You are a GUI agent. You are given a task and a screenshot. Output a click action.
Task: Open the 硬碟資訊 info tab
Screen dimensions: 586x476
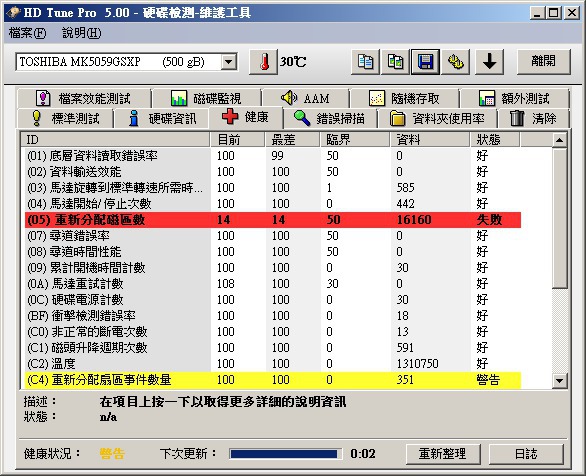click(161, 118)
